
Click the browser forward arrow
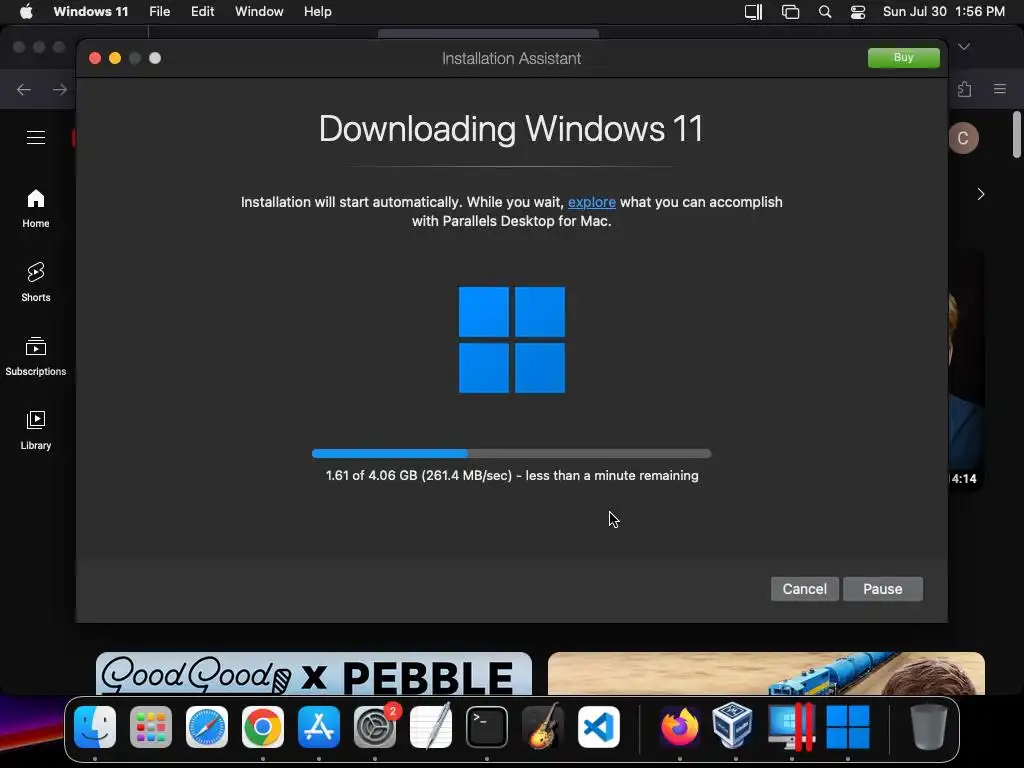(60, 89)
